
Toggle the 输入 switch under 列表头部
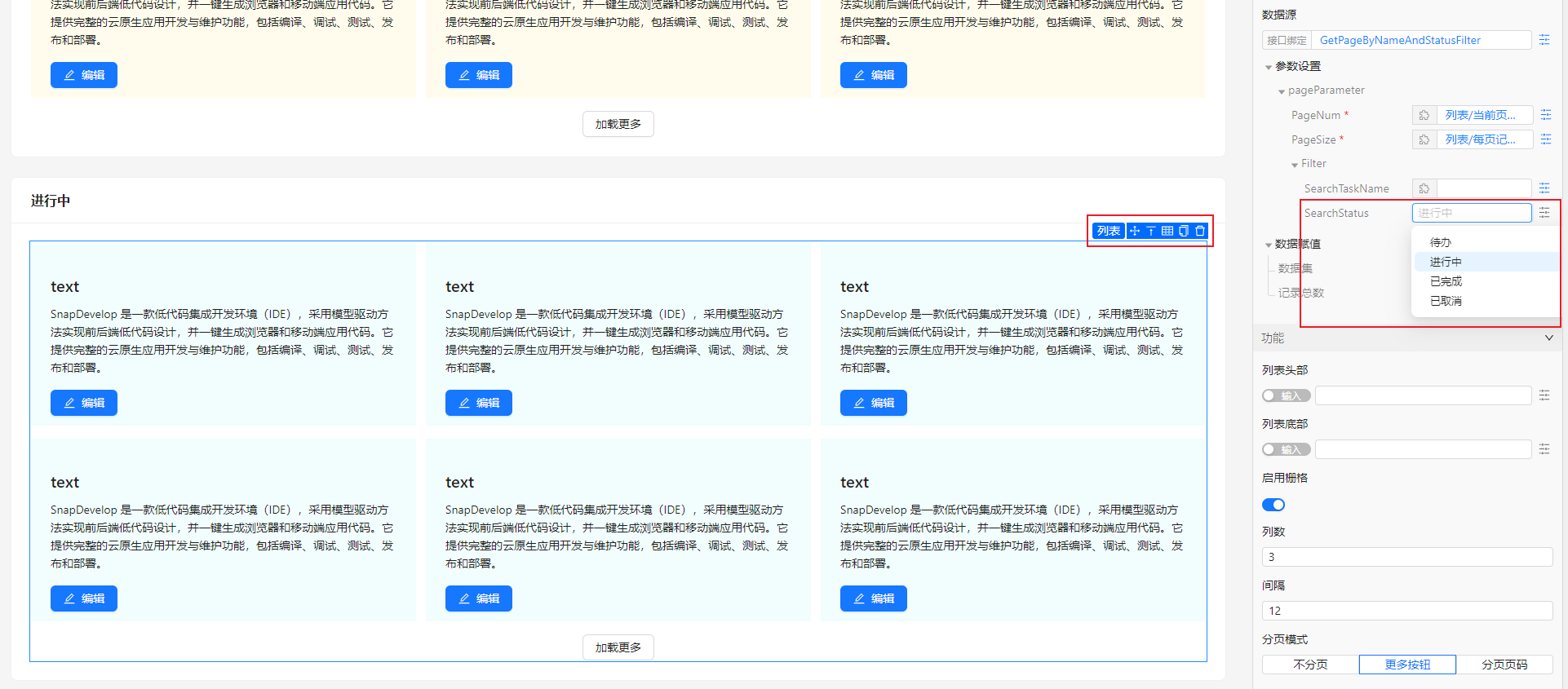coord(1286,395)
